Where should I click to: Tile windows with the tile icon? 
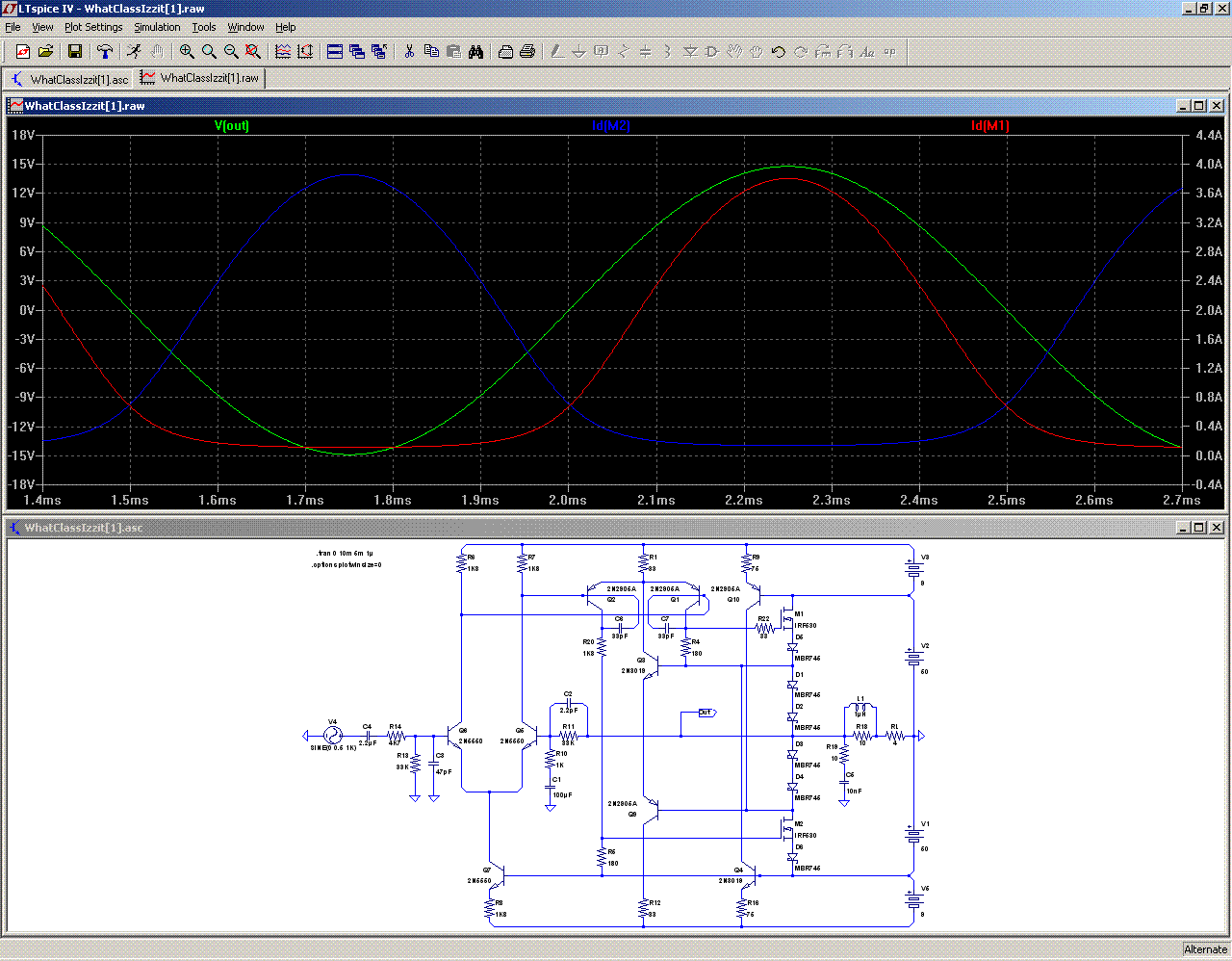[335, 52]
